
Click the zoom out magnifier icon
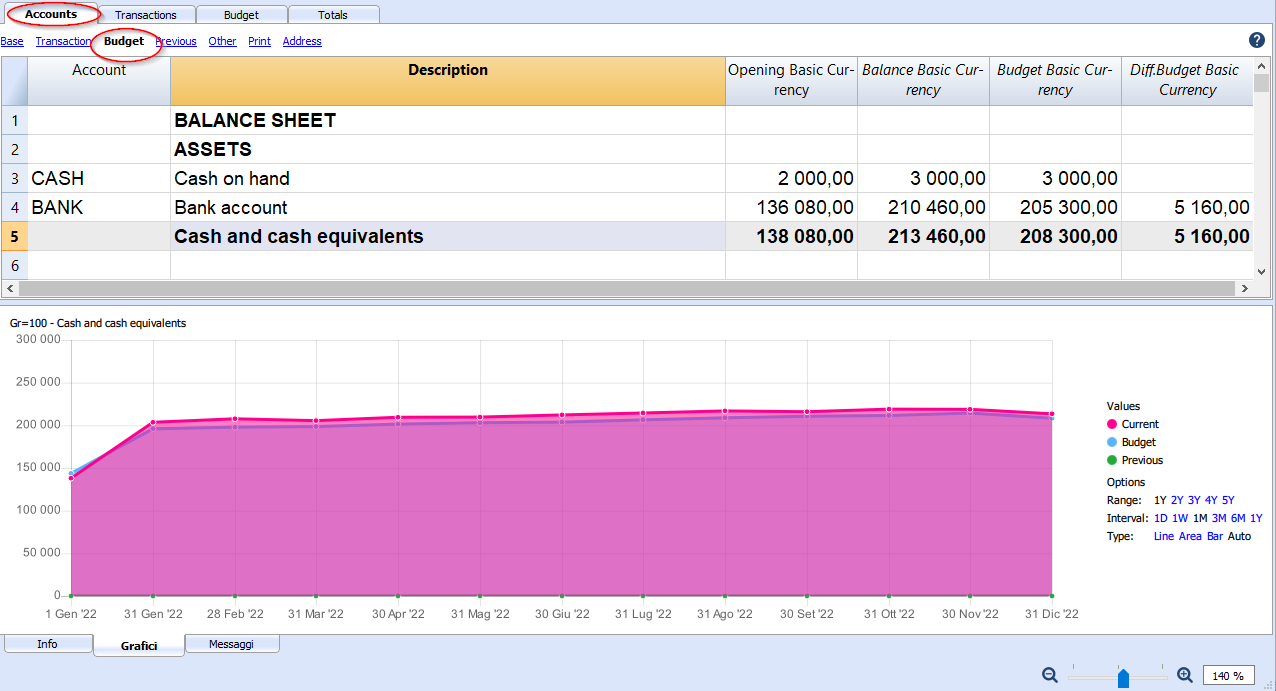tap(1050, 676)
